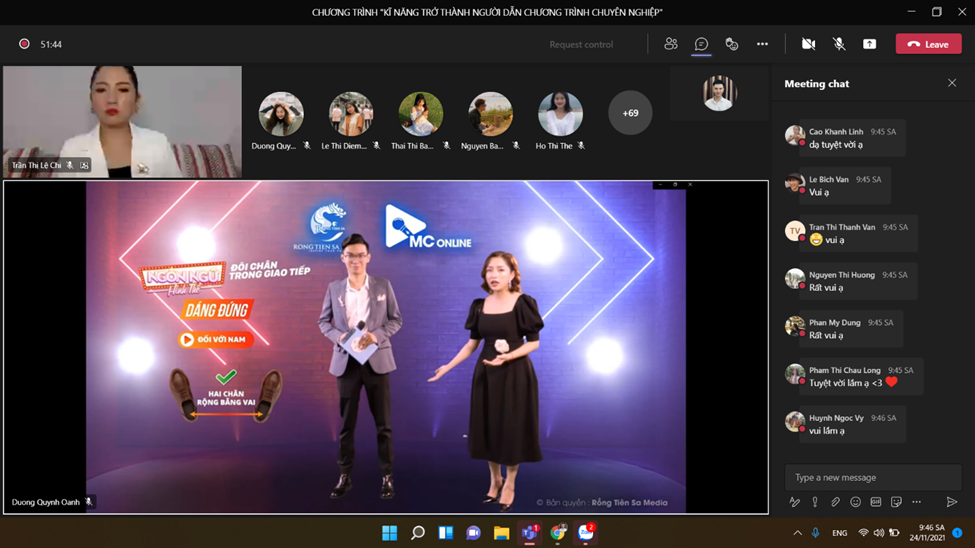Select Duong Quy... participant avatar
This screenshot has width=975, height=548.
tap(281, 114)
